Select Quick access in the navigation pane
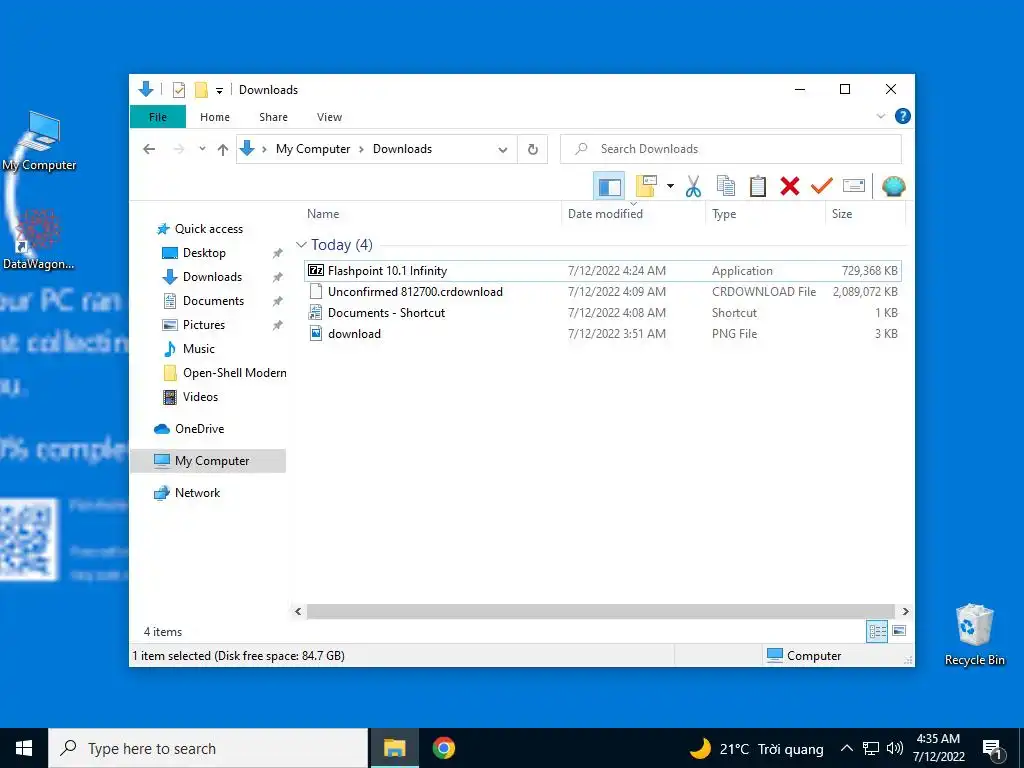Viewport: 1024px width, 768px height. [208, 229]
